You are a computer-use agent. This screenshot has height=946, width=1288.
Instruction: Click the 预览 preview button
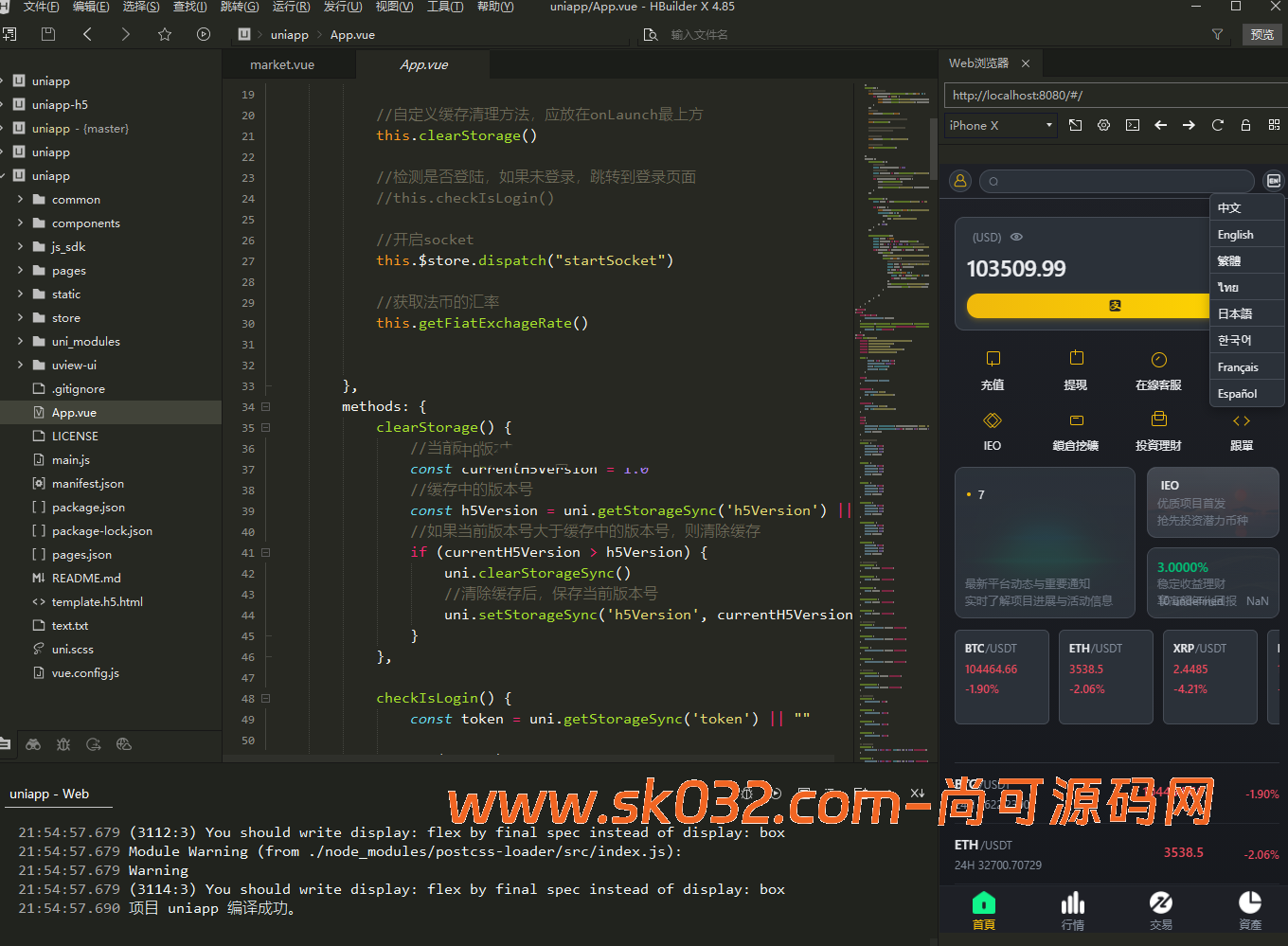coord(1261,34)
